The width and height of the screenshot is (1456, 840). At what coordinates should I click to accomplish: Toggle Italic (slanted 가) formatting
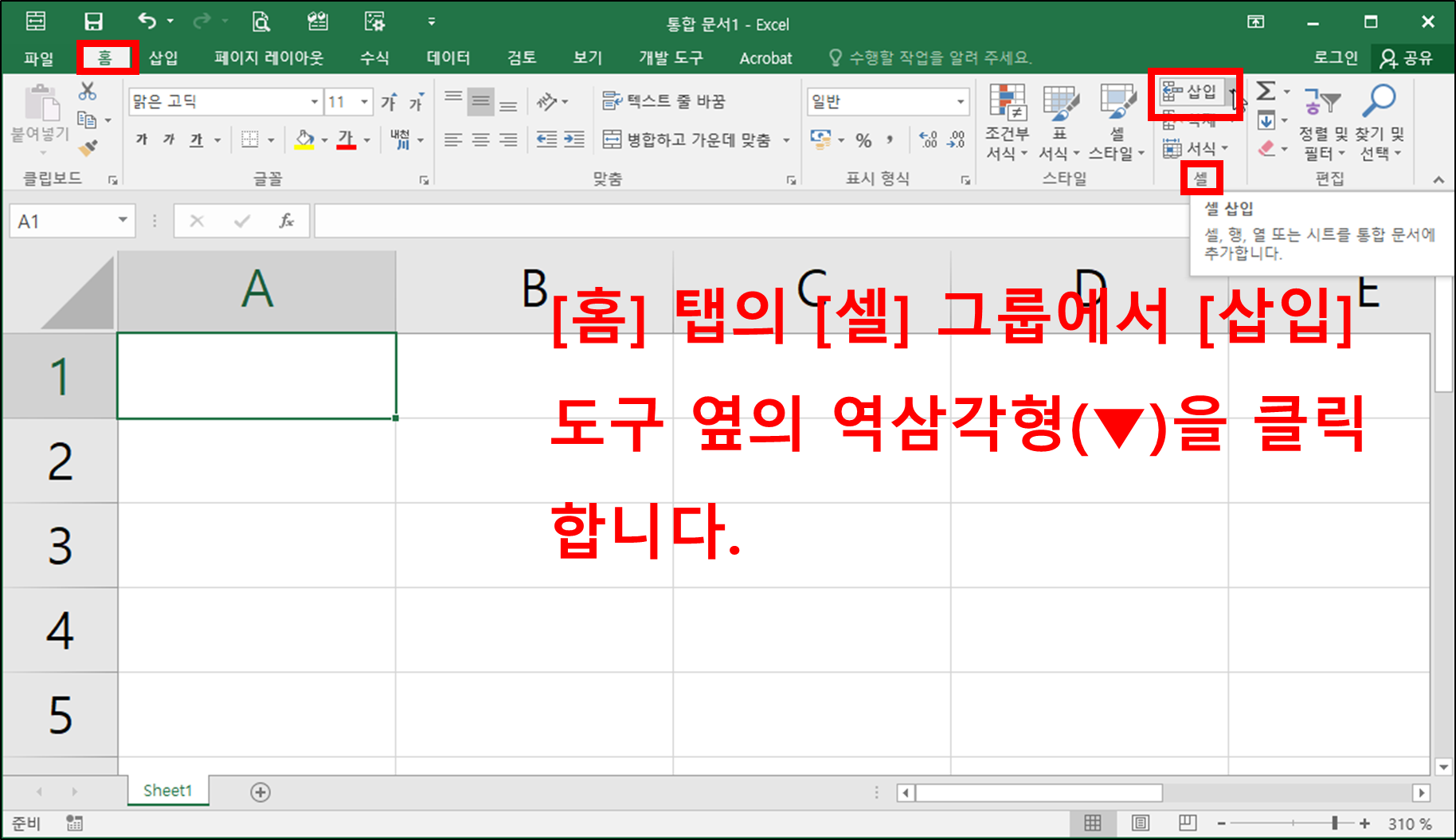(169, 139)
